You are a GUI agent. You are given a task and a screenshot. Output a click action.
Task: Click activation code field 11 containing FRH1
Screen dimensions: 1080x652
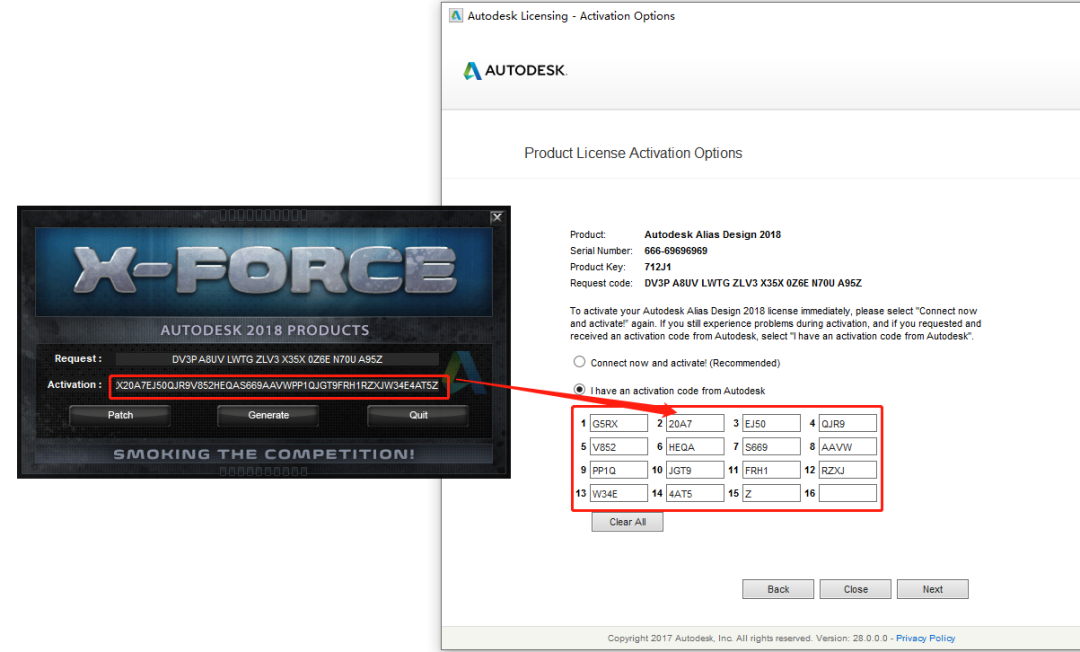[x=771, y=470]
